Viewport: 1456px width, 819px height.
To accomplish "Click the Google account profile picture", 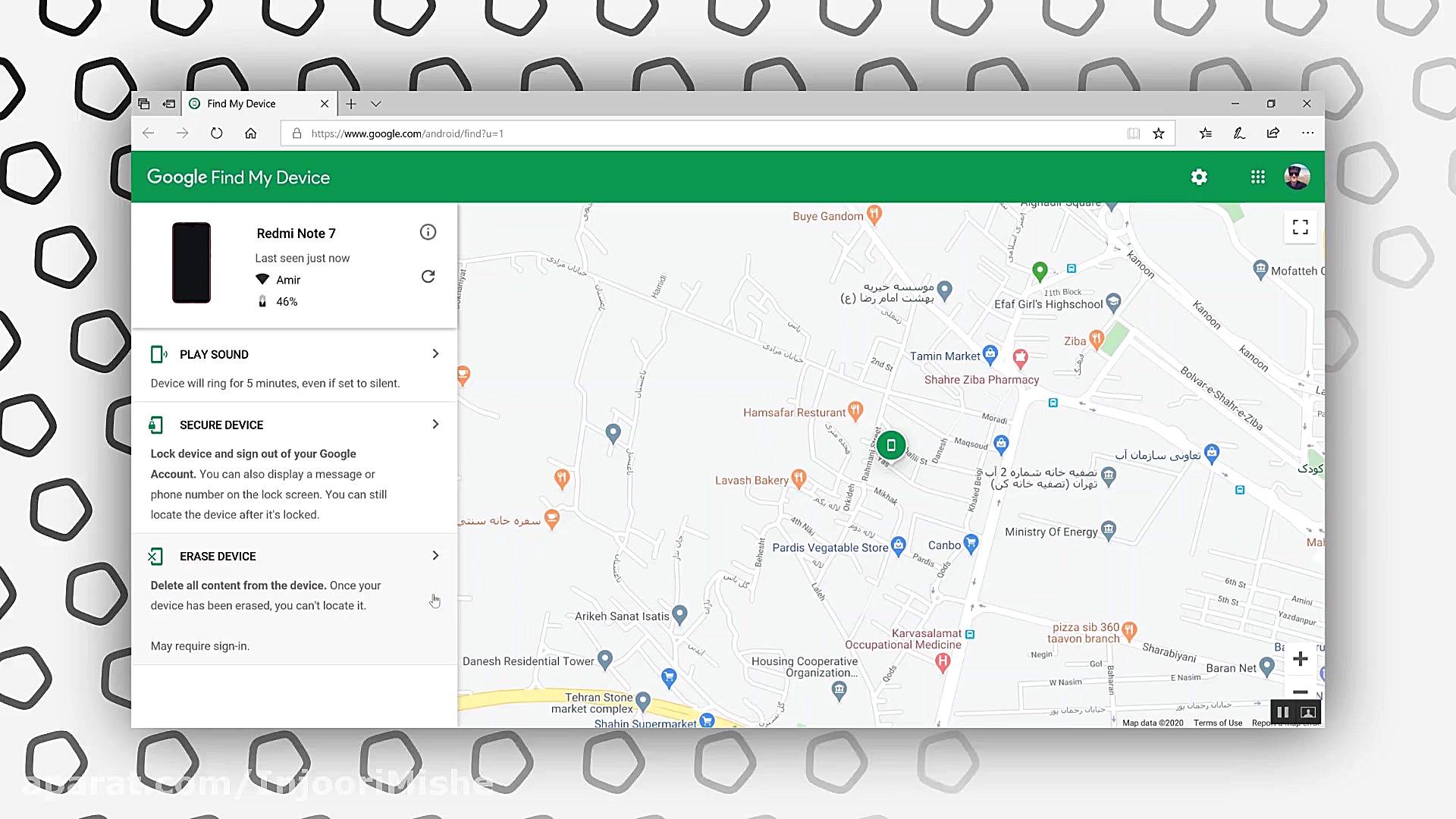I will 1296,177.
